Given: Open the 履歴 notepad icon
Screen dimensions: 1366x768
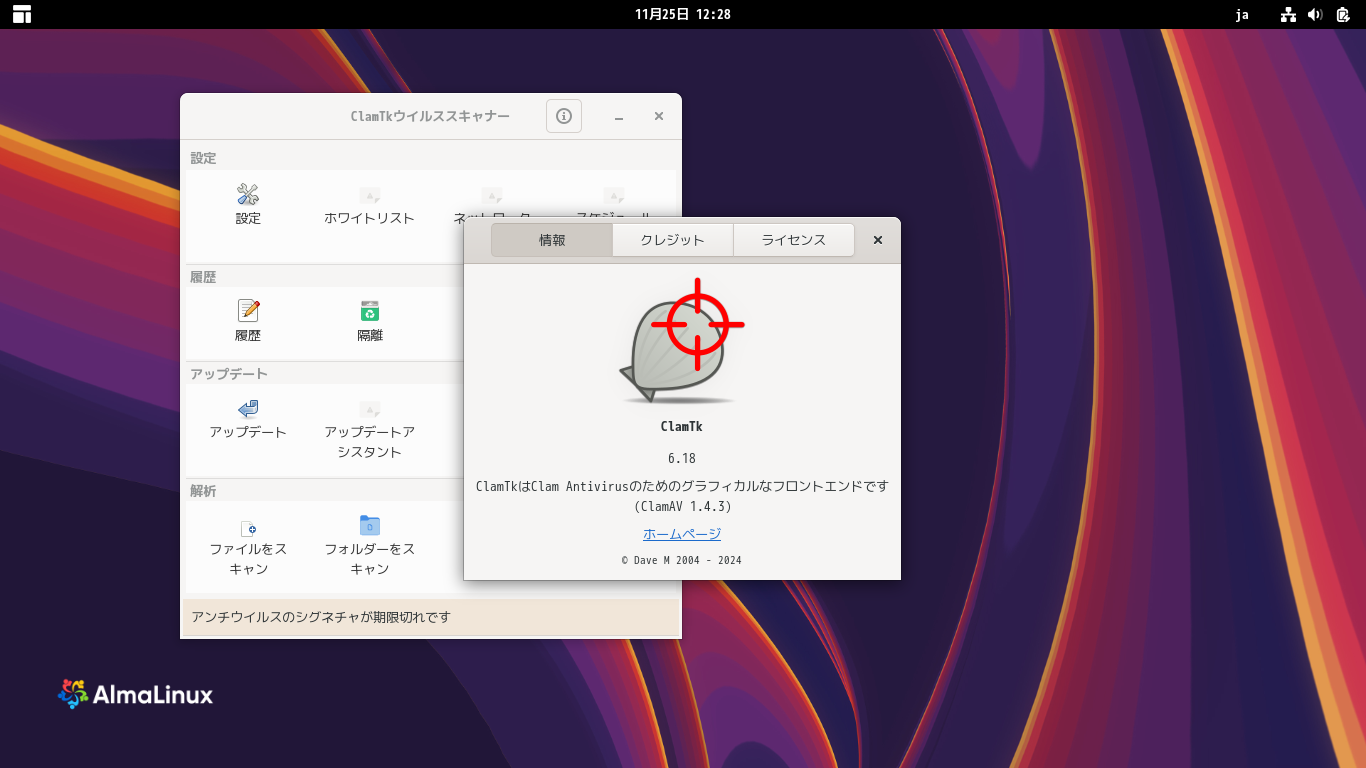Looking at the screenshot, I should point(248,311).
